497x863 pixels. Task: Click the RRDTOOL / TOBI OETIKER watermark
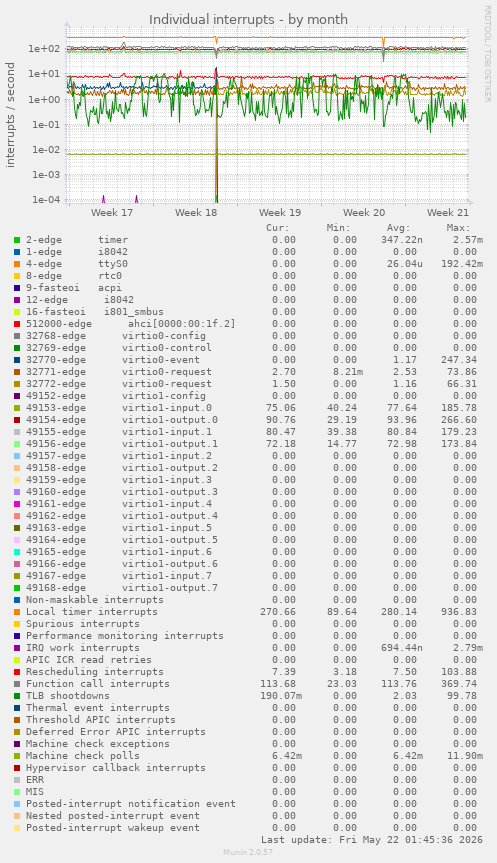(x=488, y=53)
